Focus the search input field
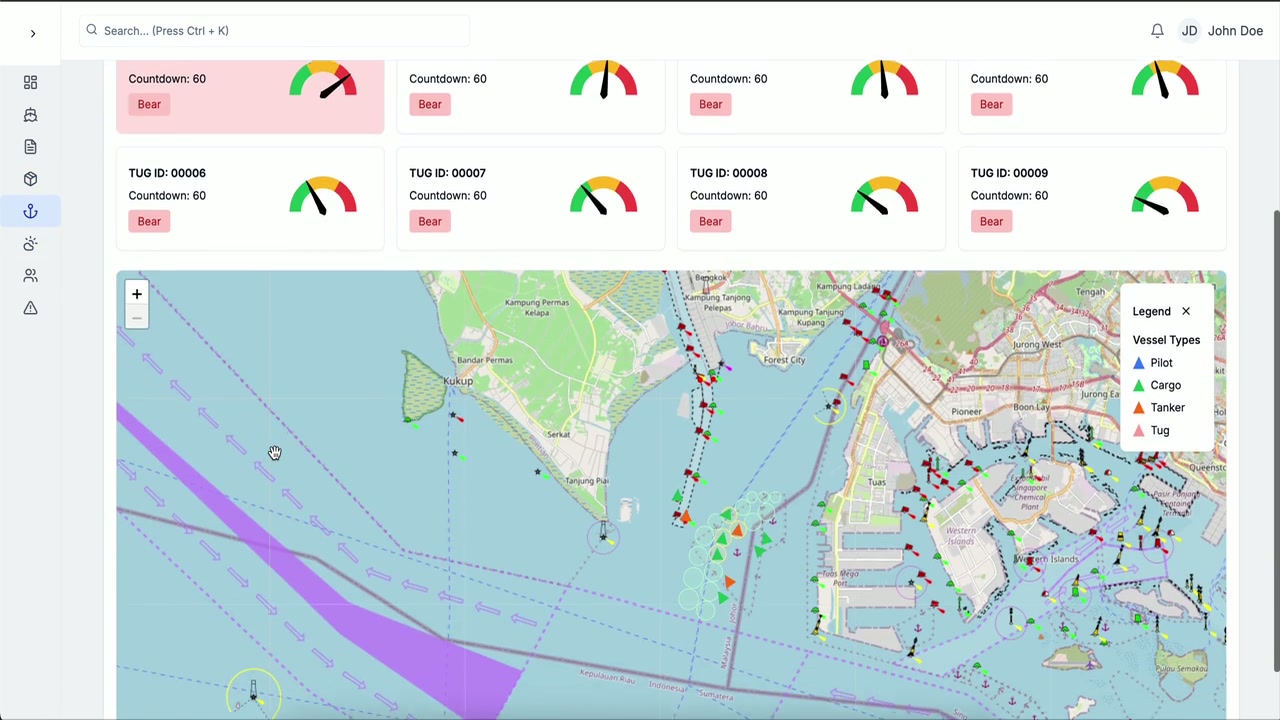The image size is (1280, 720). (x=274, y=31)
